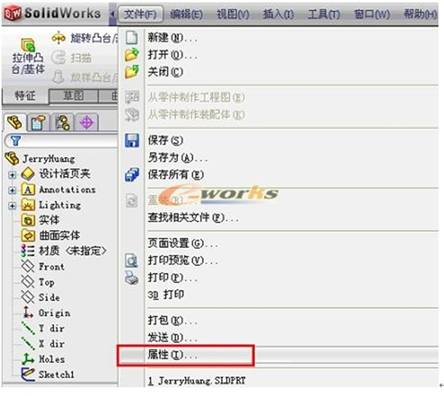
Task: Choose 页面设置(G)... menu entry
Action: pos(183,243)
